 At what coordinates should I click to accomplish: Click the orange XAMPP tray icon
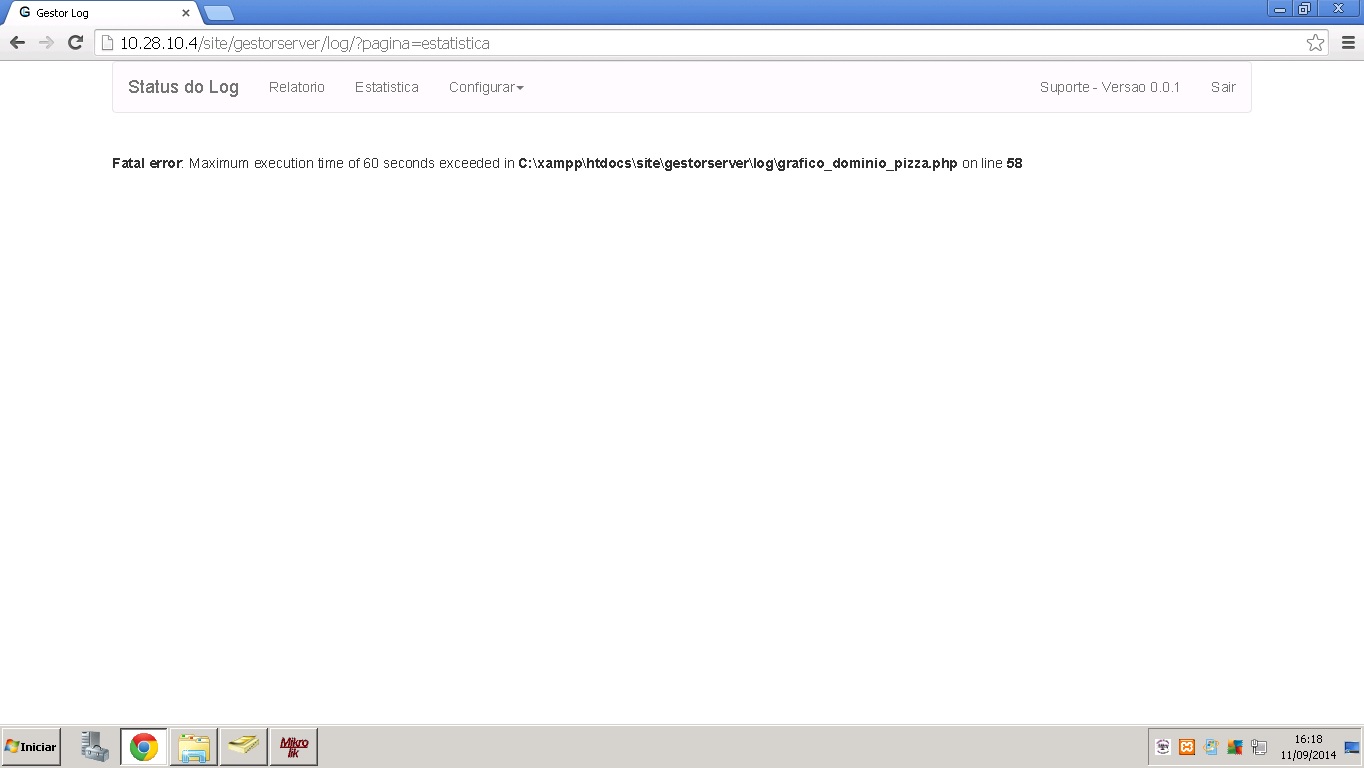coord(1187,747)
